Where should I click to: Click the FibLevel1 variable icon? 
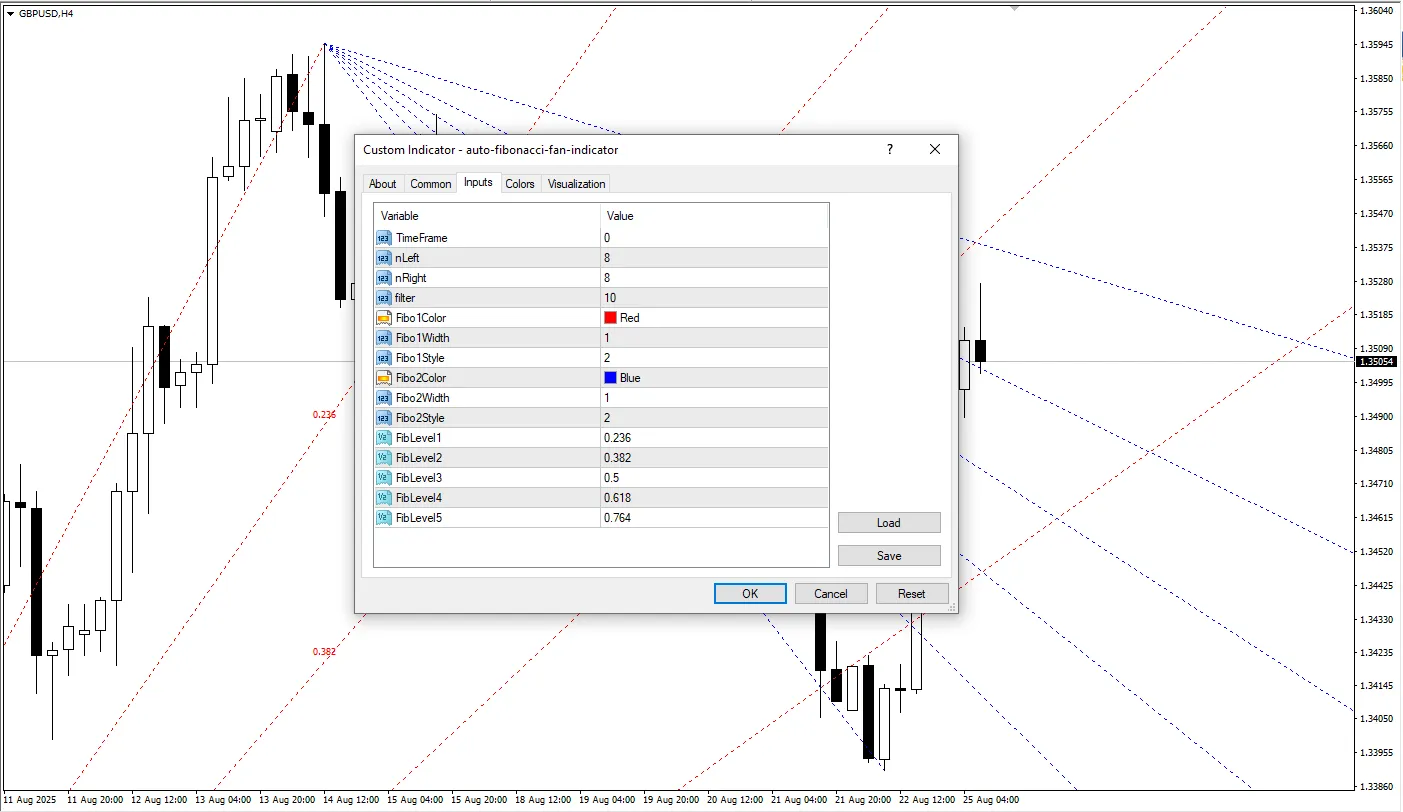pos(384,438)
